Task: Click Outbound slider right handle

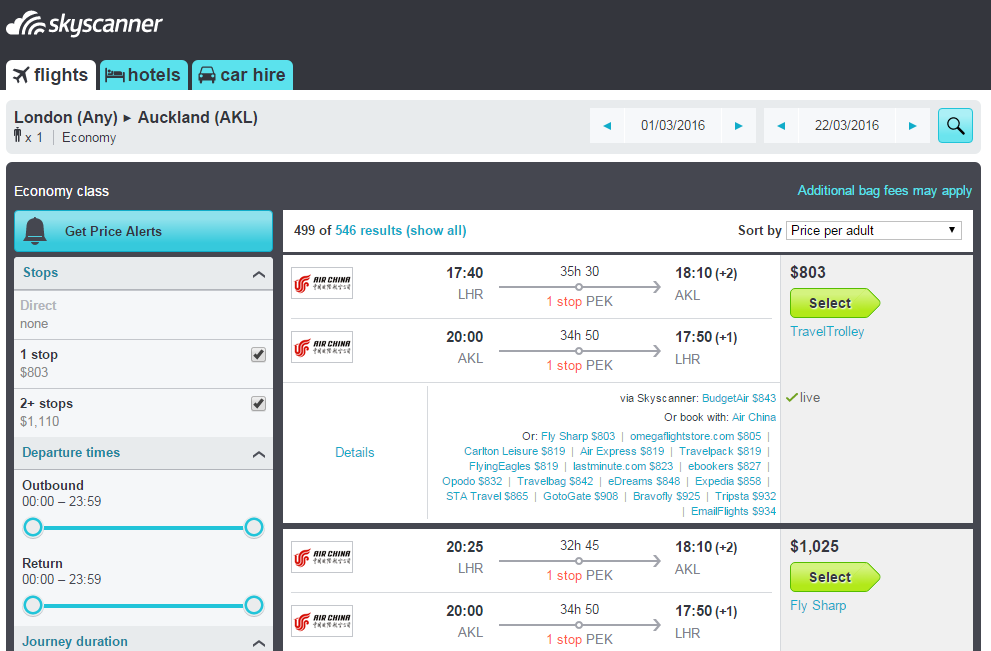Action: (254, 527)
